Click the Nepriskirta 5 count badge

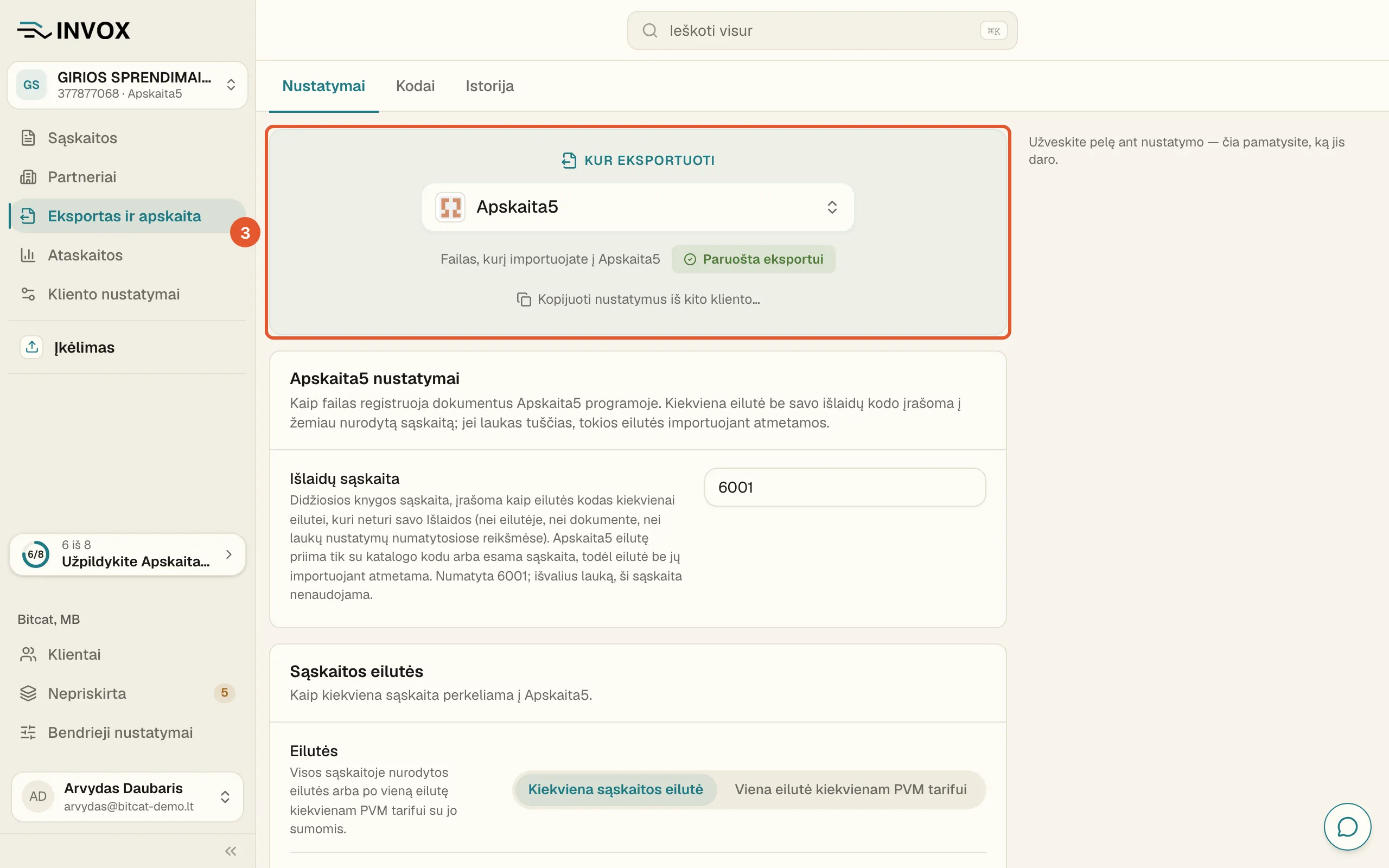coord(225,693)
